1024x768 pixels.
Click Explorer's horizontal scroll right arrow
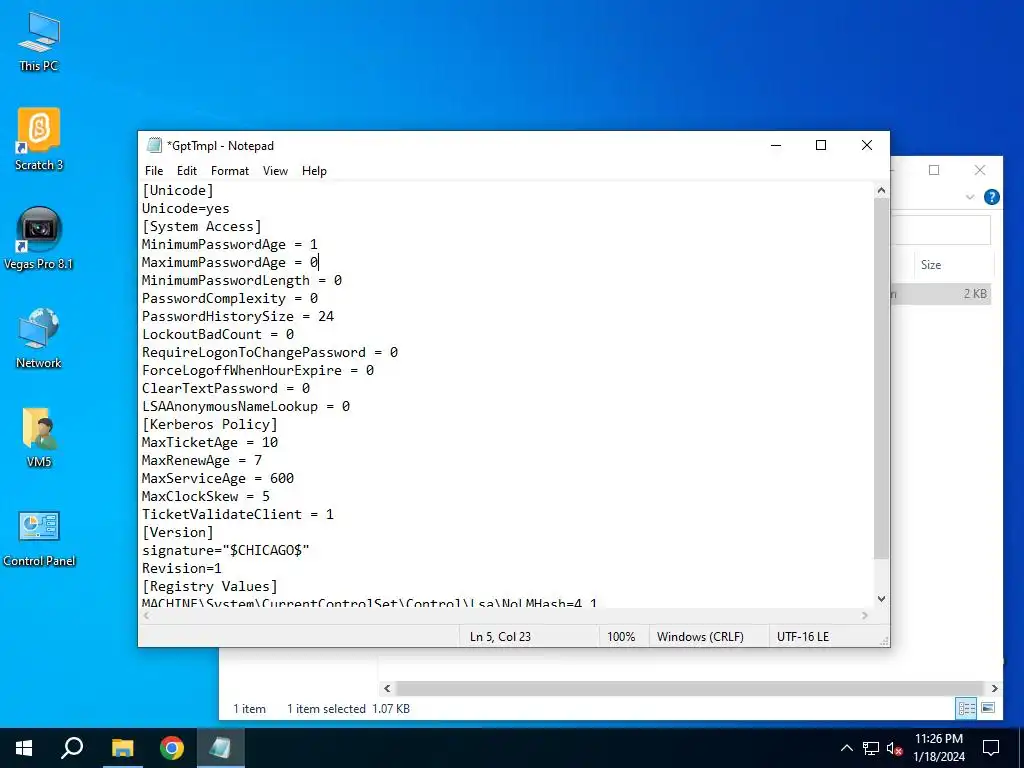[994, 688]
